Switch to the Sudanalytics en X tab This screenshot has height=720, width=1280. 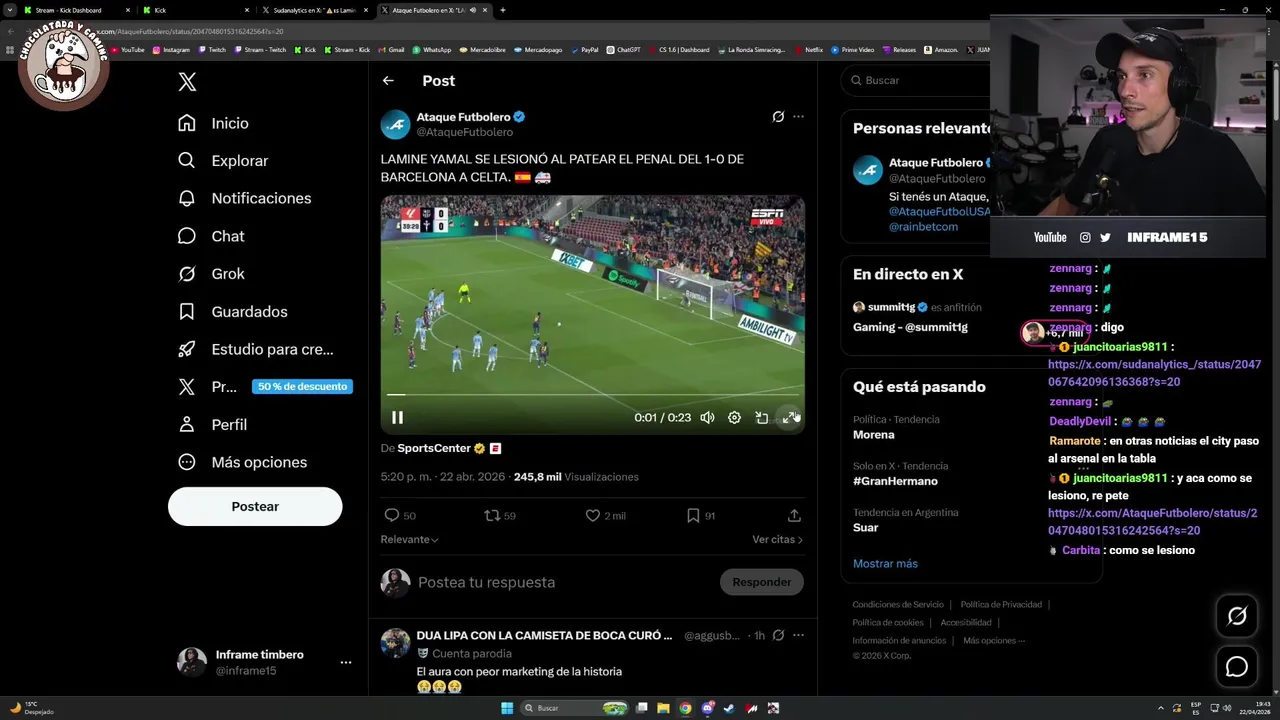pyautogui.click(x=315, y=10)
